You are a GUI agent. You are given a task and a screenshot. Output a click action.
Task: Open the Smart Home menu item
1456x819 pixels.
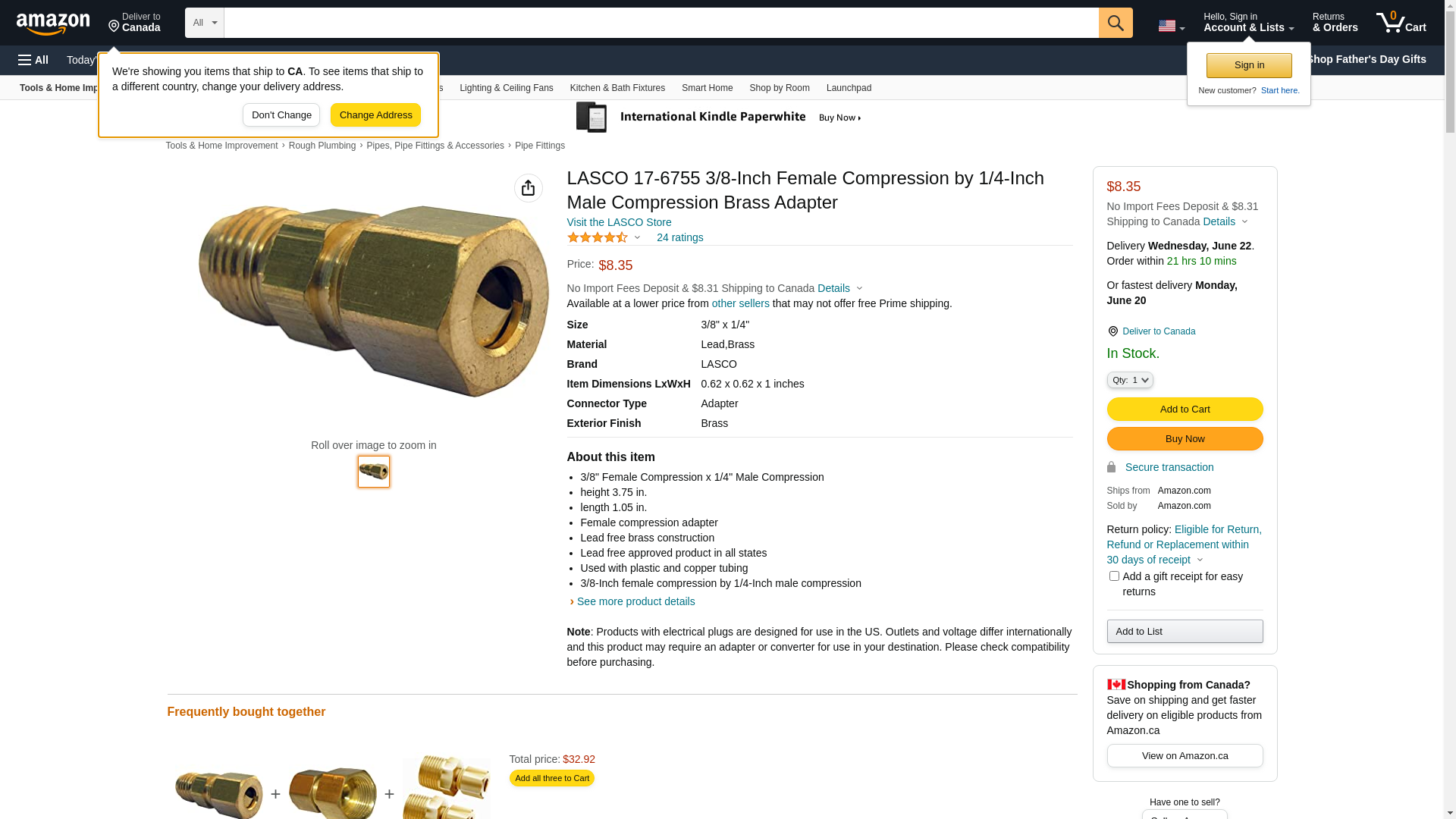coord(707,88)
